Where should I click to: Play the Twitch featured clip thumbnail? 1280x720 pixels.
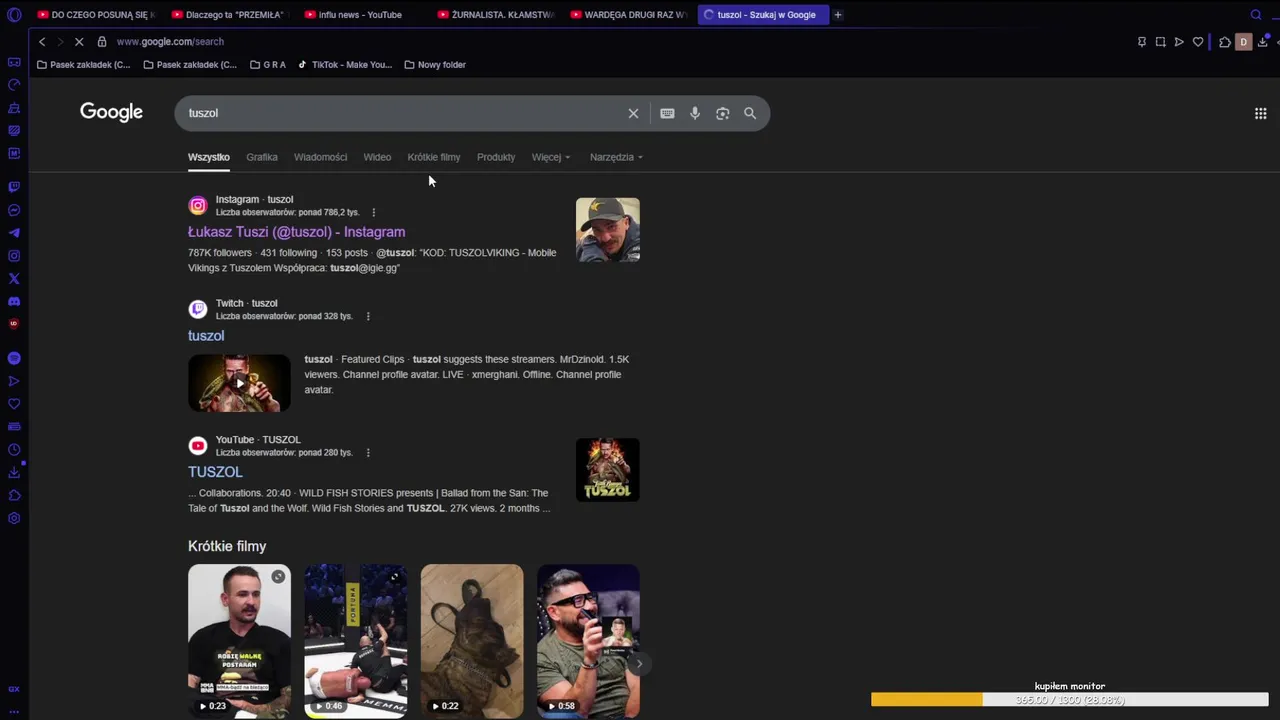point(239,382)
